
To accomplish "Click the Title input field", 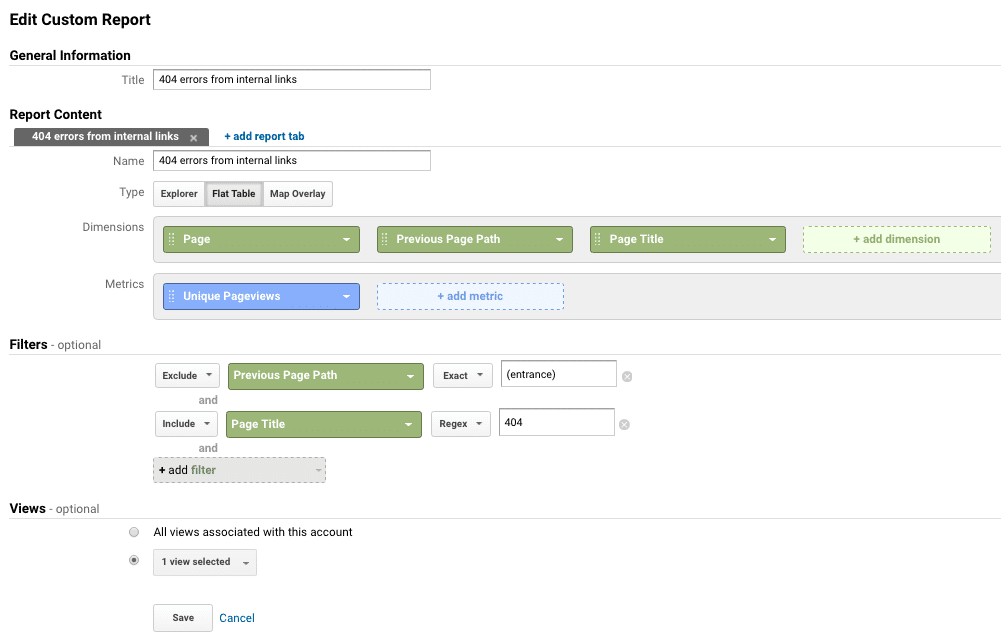I will point(291,79).
